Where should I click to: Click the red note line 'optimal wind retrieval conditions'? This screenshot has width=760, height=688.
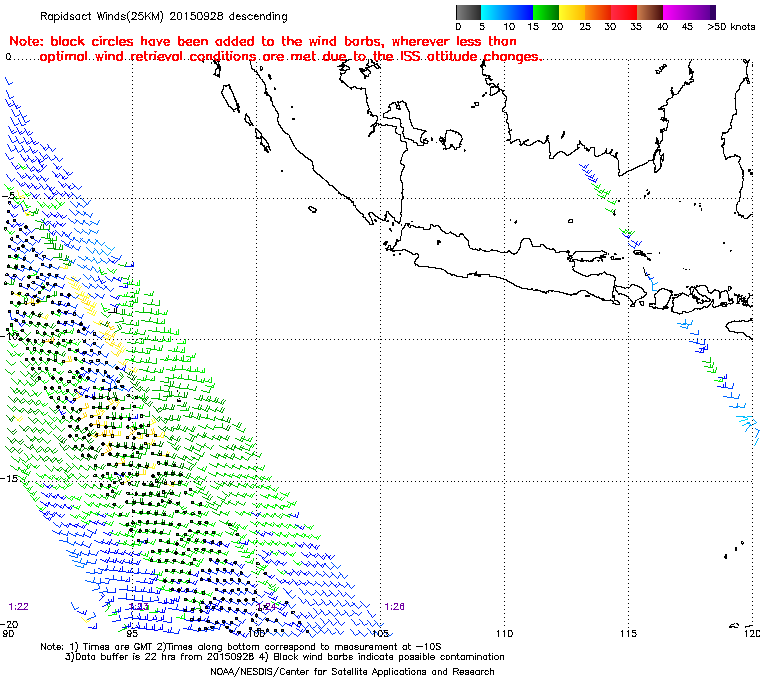(290, 57)
